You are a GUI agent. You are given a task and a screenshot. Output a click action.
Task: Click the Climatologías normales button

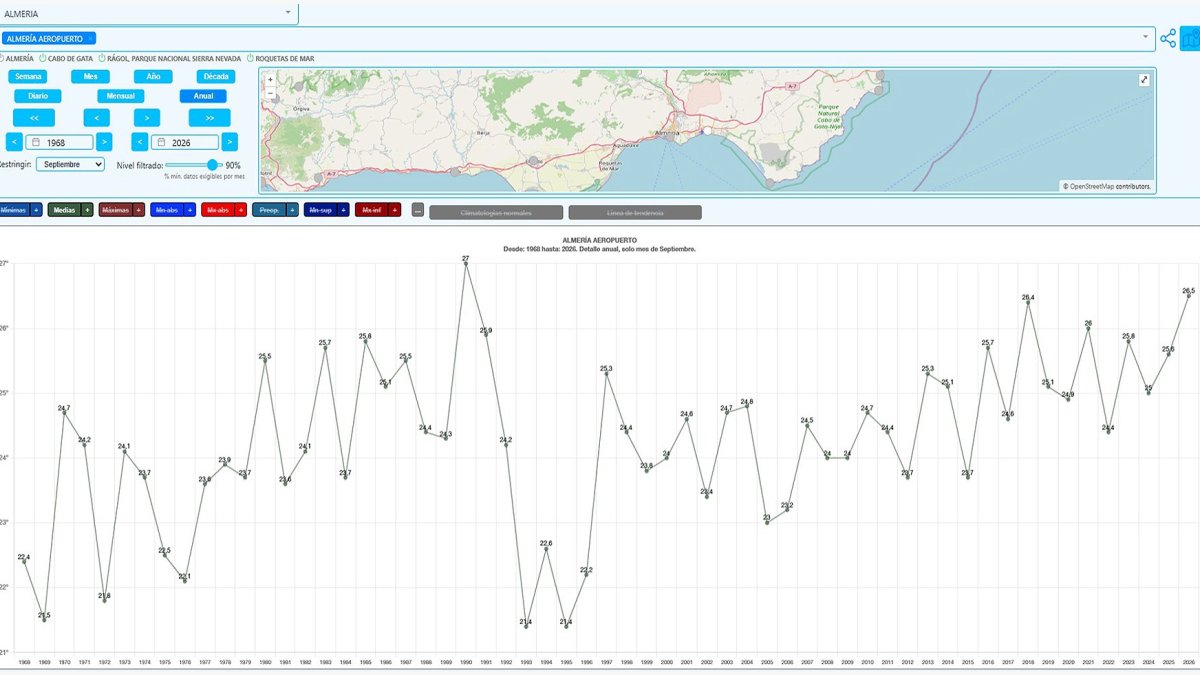pyautogui.click(x=495, y=212)
